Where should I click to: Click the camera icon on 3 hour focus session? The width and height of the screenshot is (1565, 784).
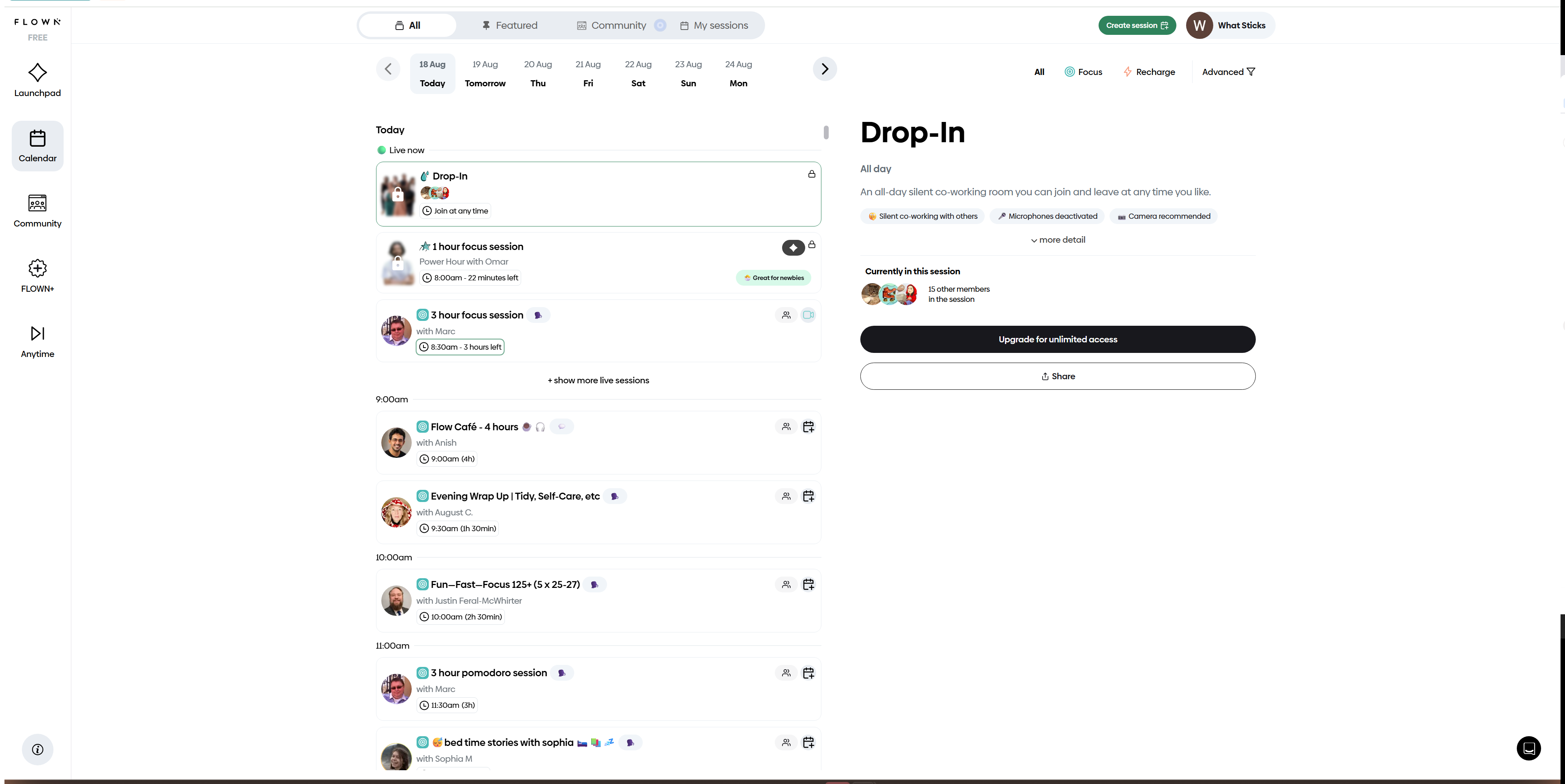[808, 314]
